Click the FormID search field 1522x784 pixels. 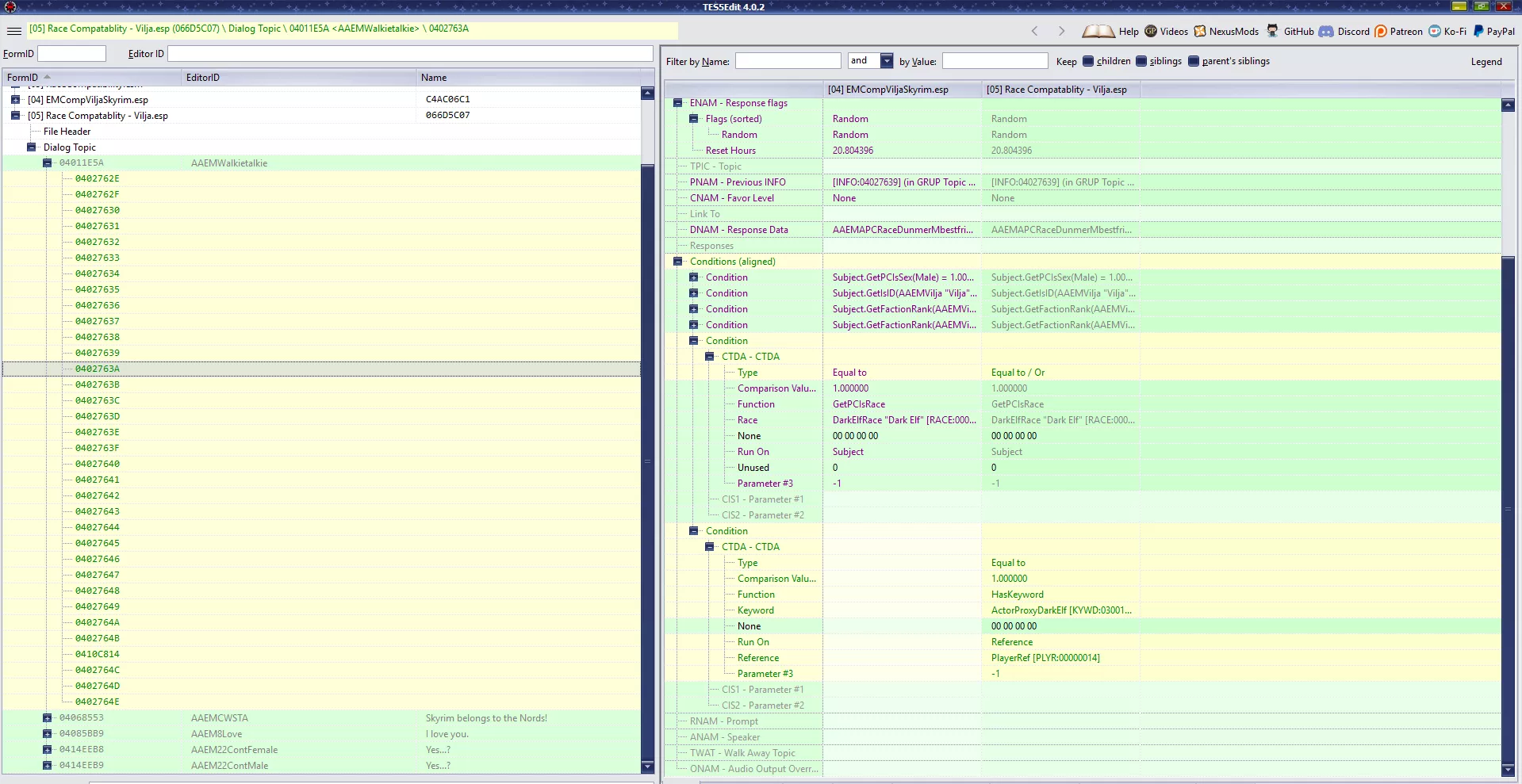[x=71, y=53]
